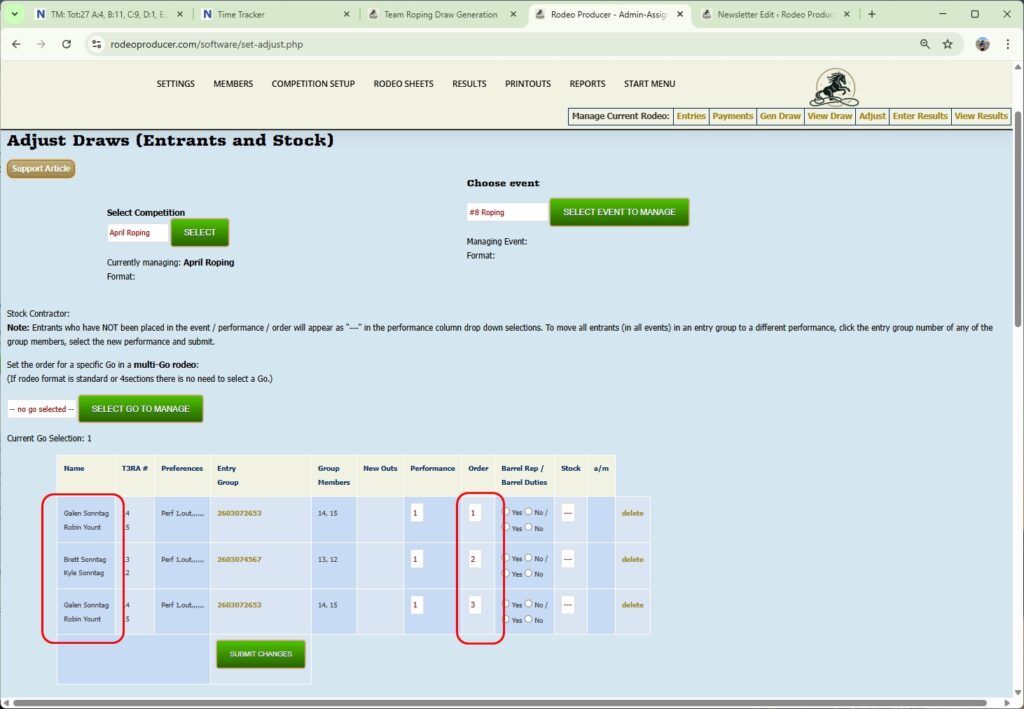Open the Adjust link

click(872, 116)
